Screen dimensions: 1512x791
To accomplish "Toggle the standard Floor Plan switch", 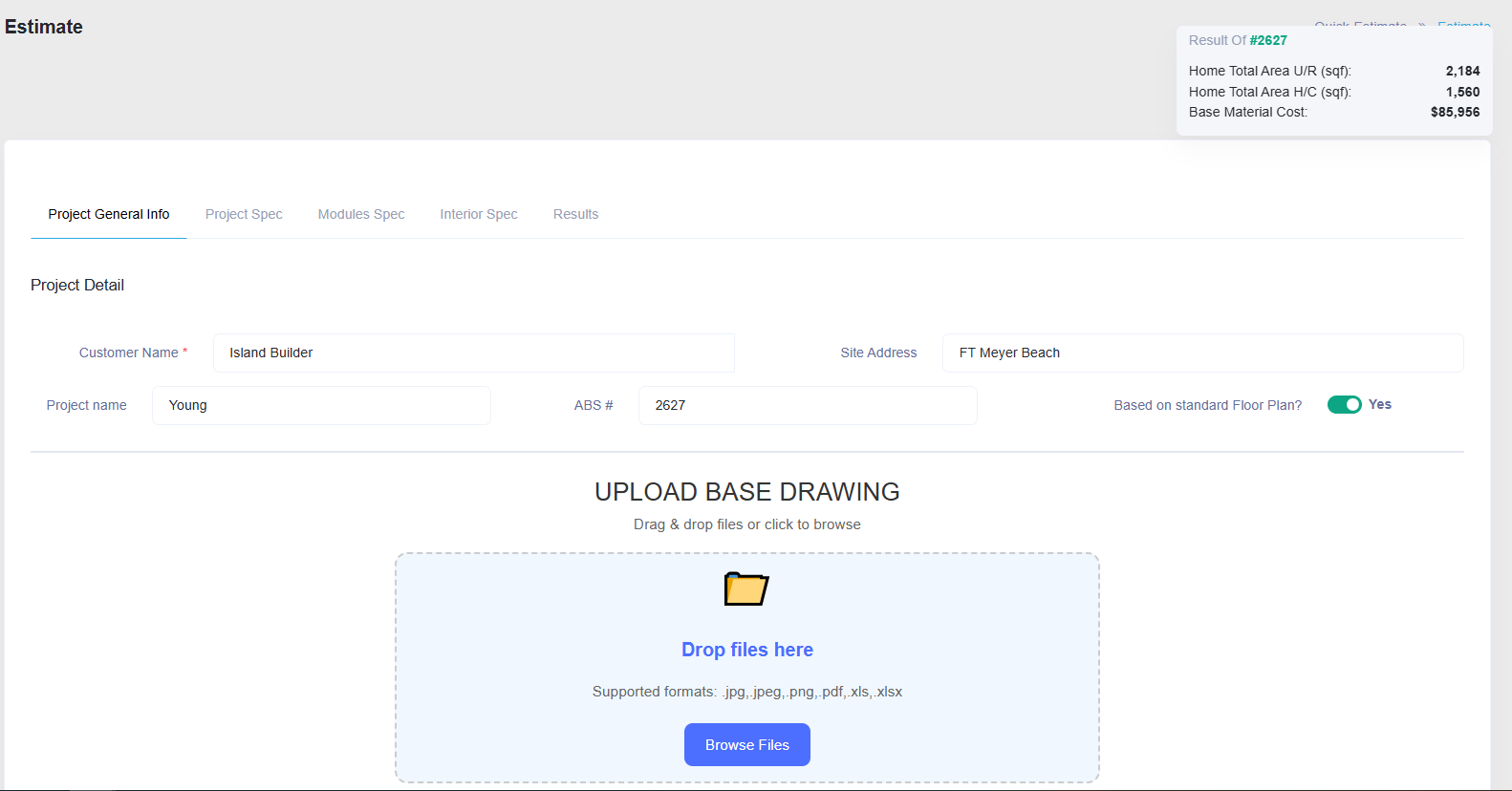I will pos(1344,405).
